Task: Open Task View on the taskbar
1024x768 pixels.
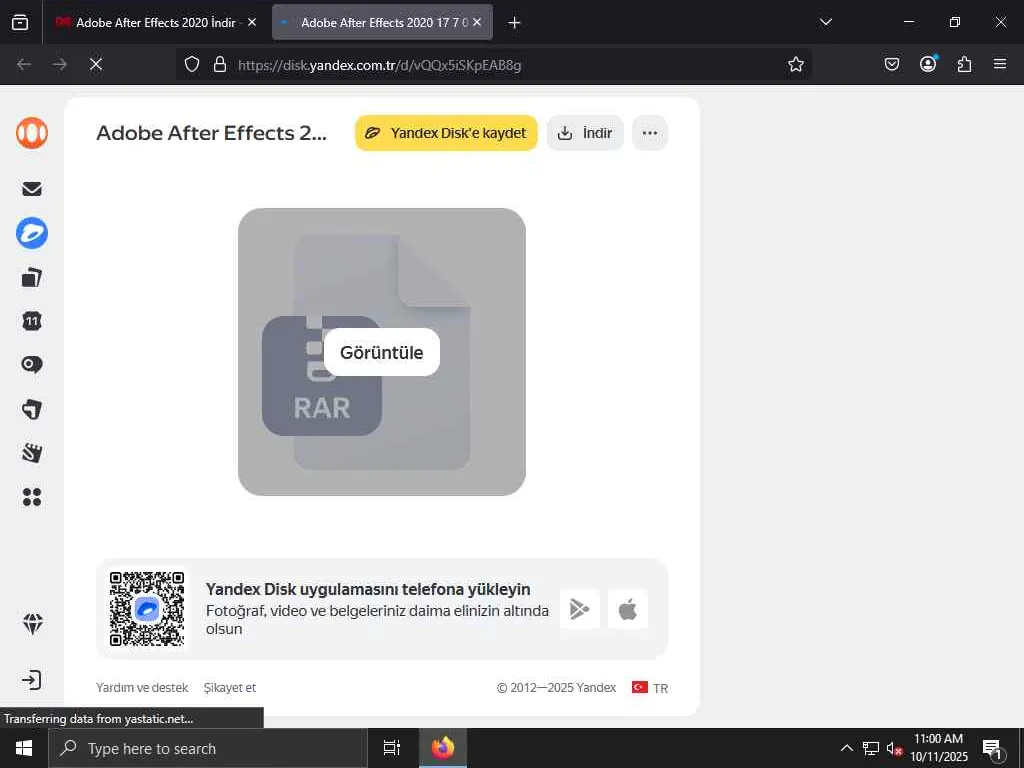Action: click(x=392, y=748)
